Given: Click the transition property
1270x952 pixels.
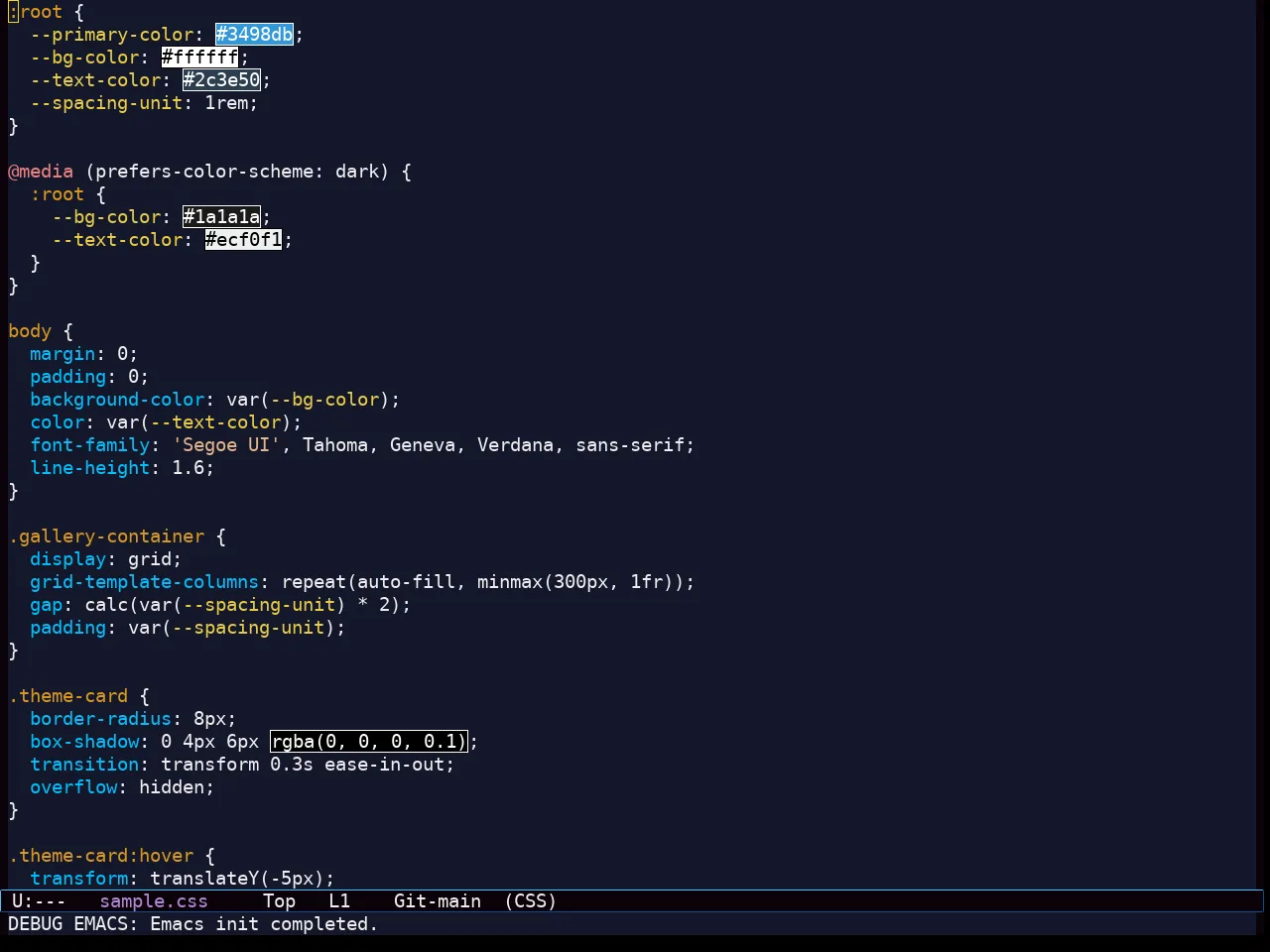Looking at the screenshot, I should click(84, 765).
